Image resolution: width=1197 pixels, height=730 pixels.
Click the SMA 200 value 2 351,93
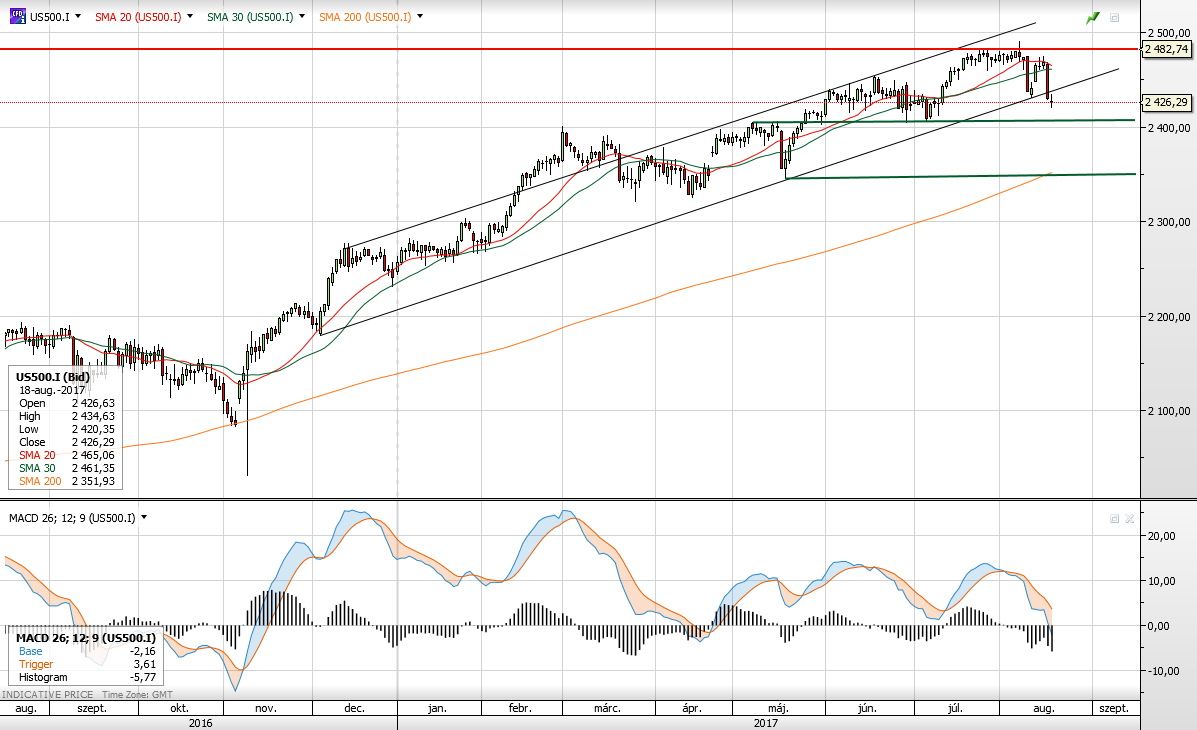click(x=93, y=481)
